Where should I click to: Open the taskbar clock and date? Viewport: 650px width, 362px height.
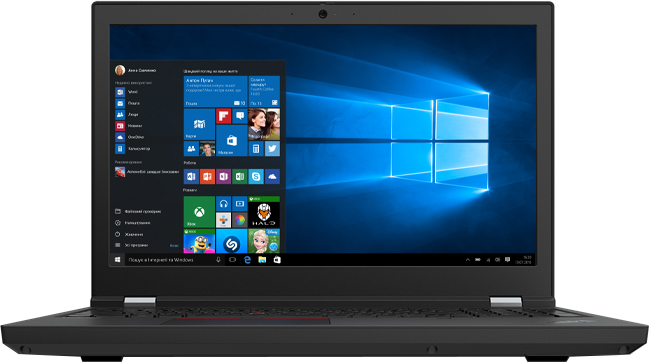[524, 260]
